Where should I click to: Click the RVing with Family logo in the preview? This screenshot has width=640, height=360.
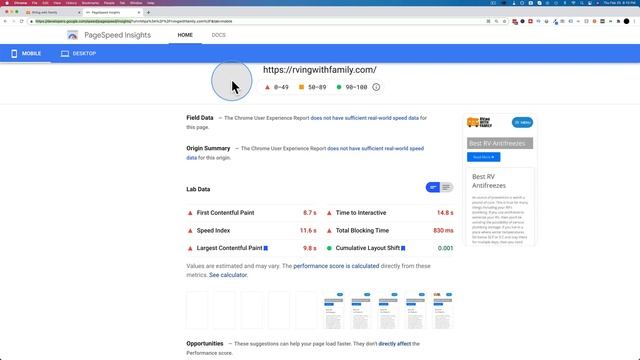[480, 122]
